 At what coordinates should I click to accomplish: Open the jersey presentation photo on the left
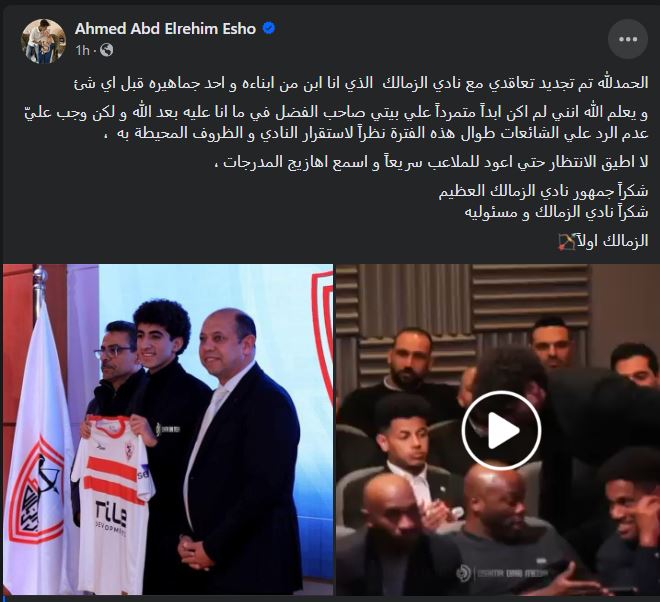168,429
